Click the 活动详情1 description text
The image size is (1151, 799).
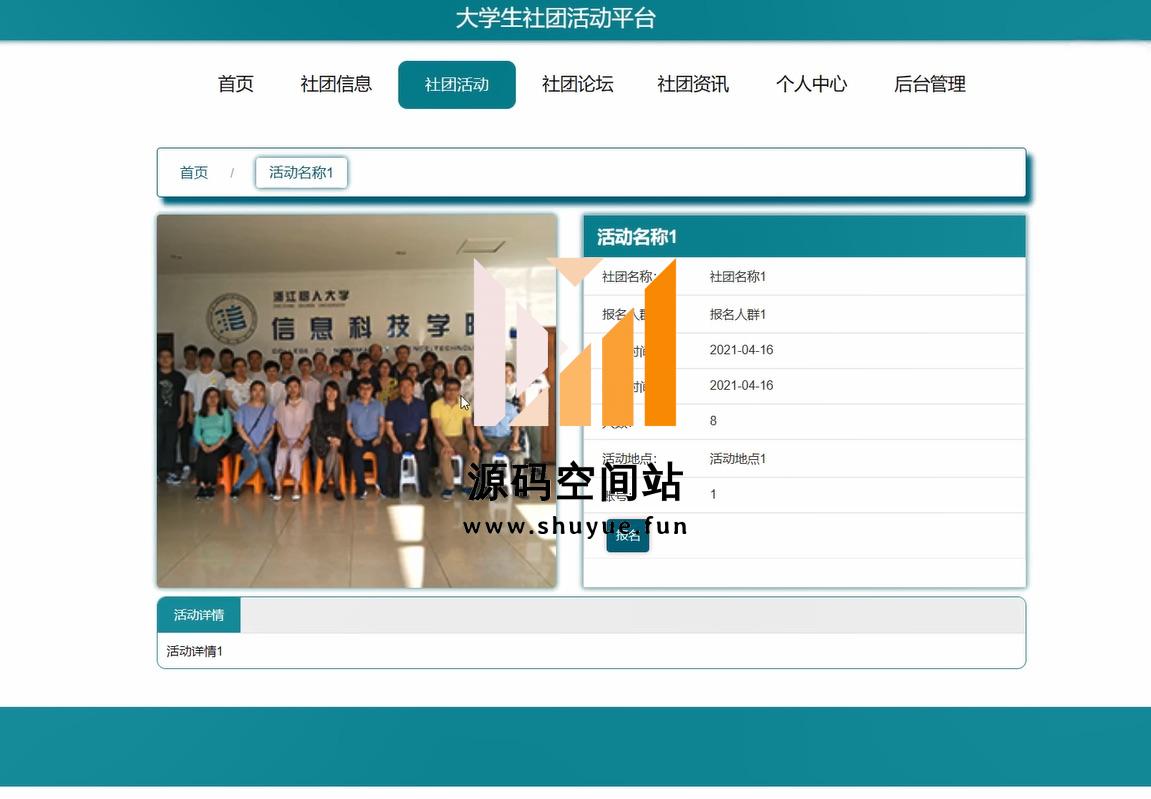pyautogui.click(x=194, y=652)
